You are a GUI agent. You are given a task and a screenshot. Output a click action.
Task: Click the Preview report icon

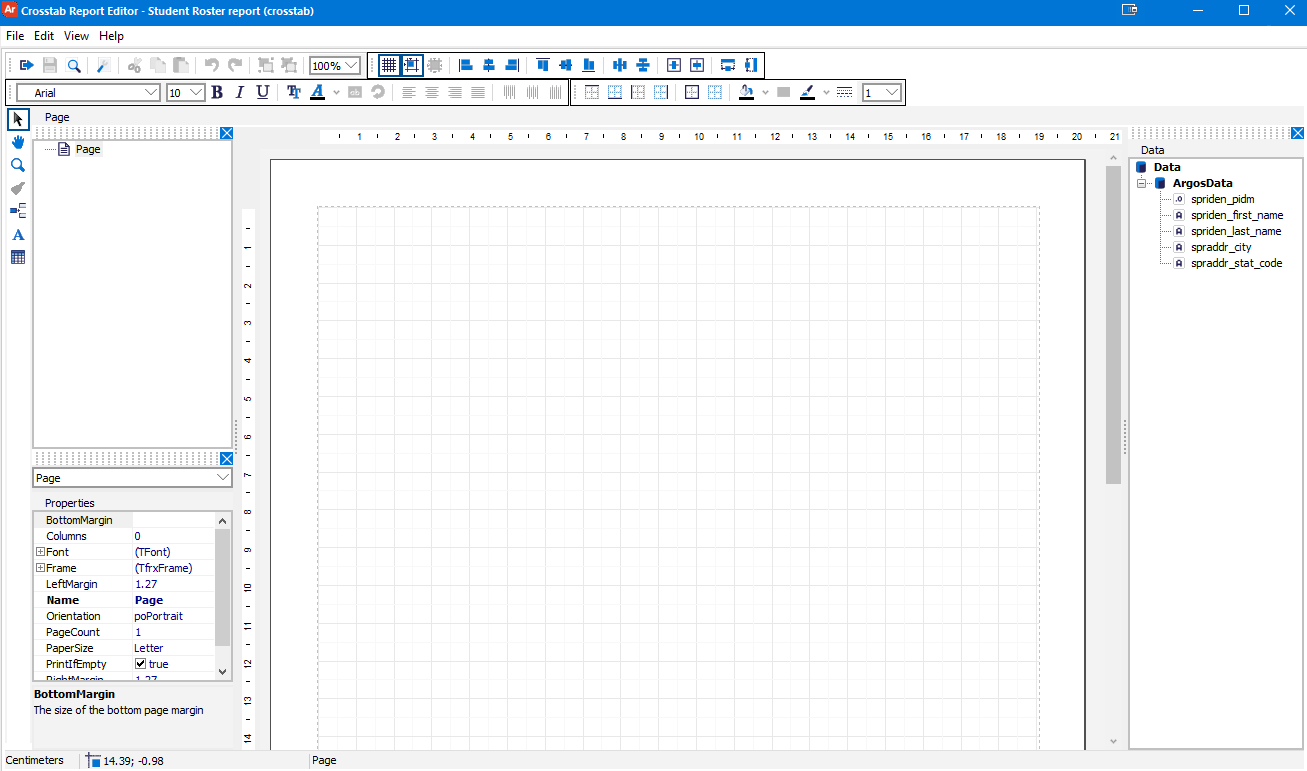coord(74,64)
